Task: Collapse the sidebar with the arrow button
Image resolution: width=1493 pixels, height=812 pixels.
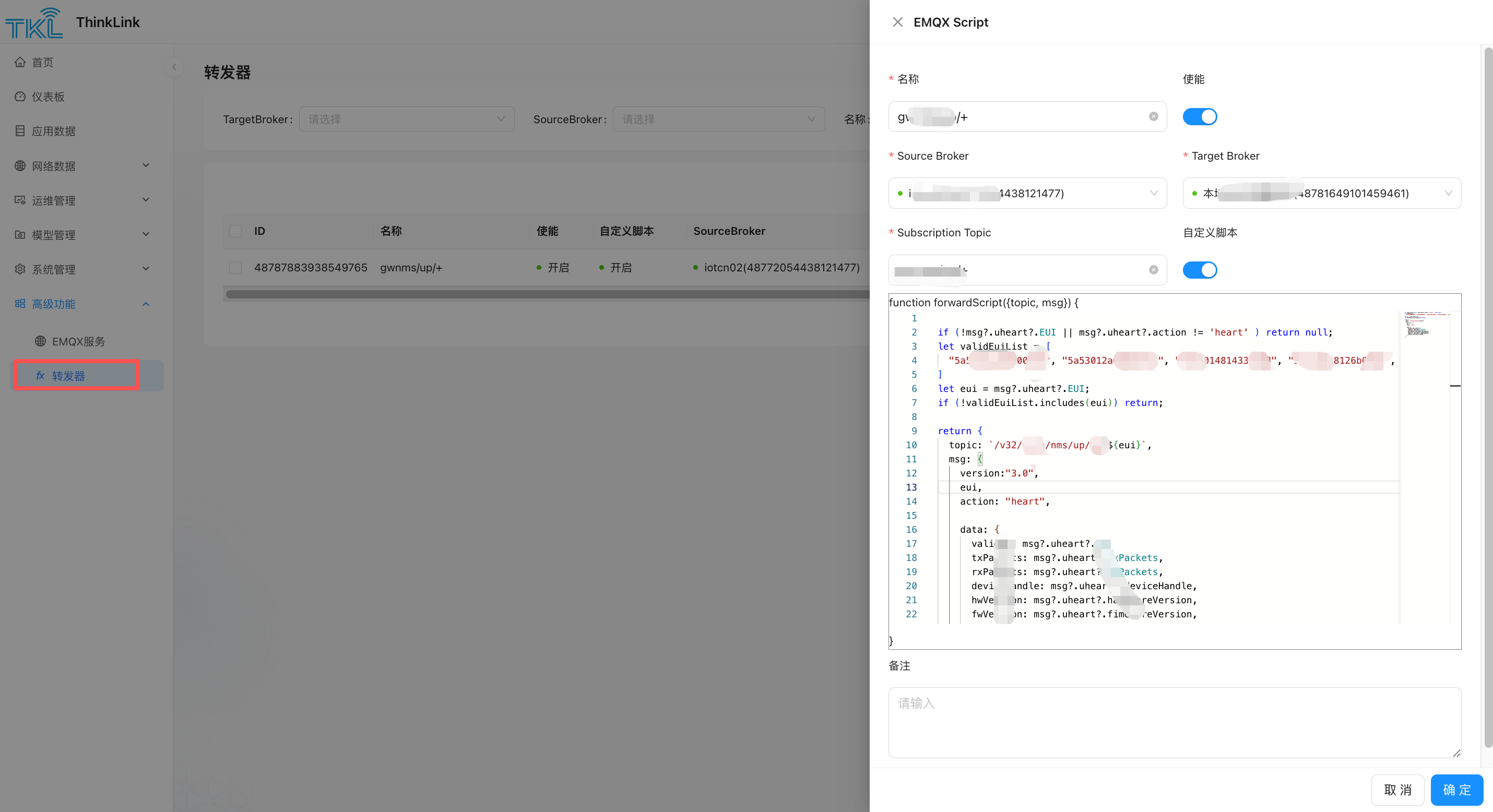Action: [174, 67]
